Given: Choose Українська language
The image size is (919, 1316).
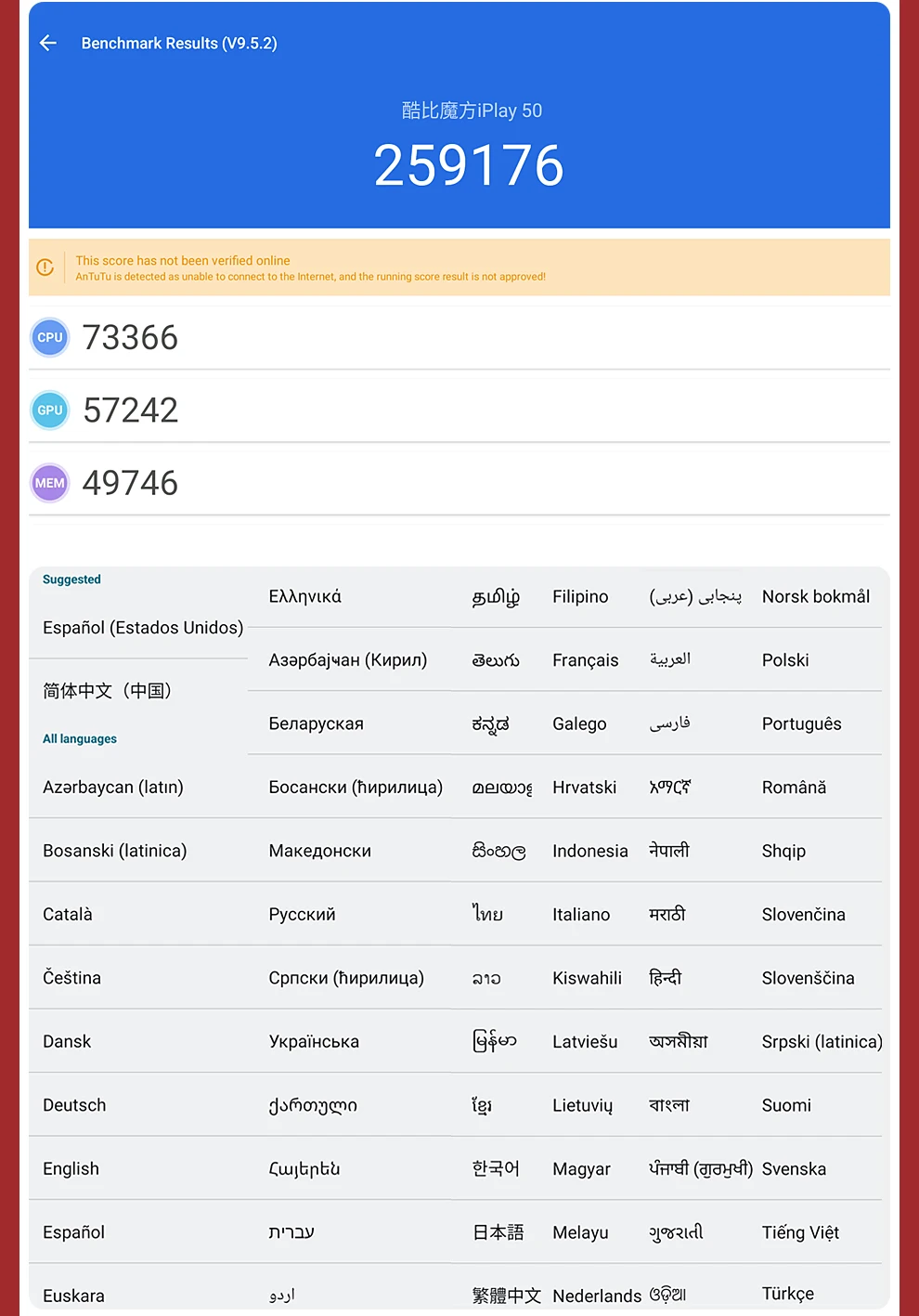Looking at the screenshot, I should (314, 1042).
